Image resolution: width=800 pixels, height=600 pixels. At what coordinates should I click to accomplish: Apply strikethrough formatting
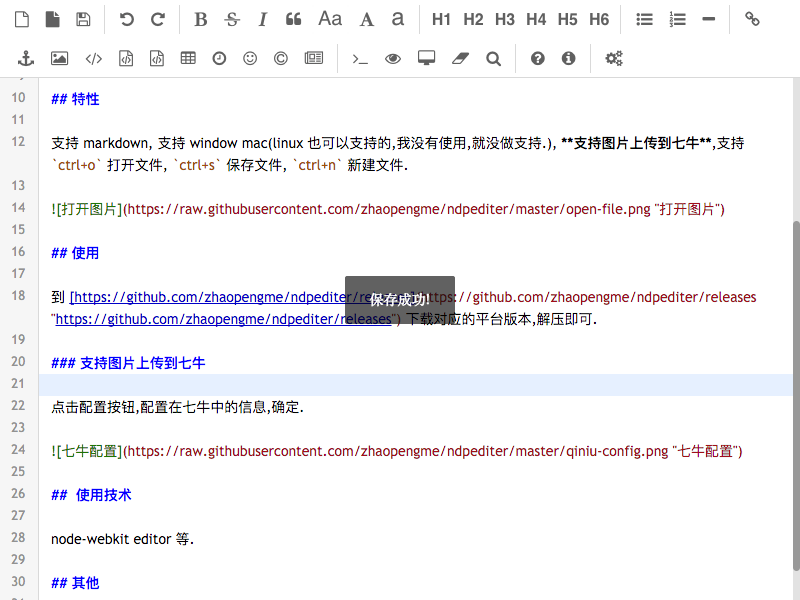pos(232,19)
